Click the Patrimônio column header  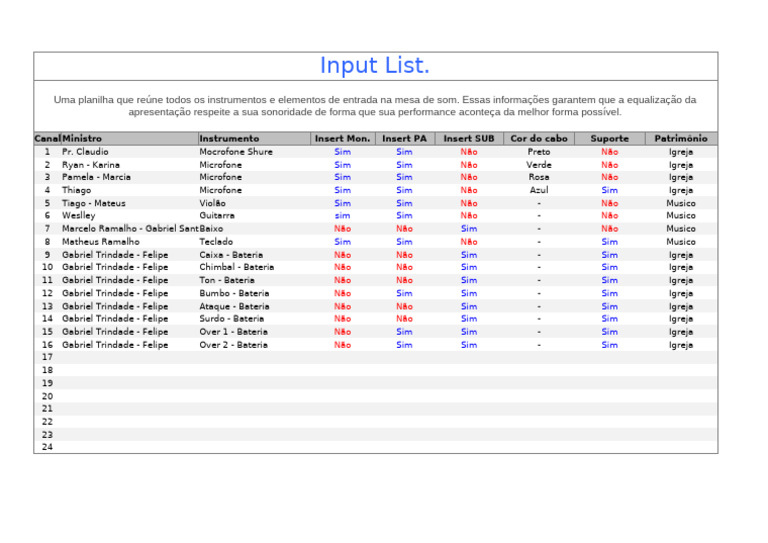(680, 139)
